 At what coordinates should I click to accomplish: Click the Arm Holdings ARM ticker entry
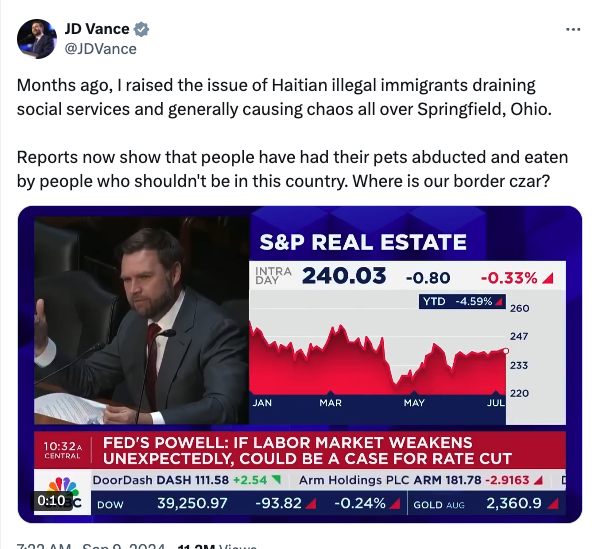pos(421,480)
